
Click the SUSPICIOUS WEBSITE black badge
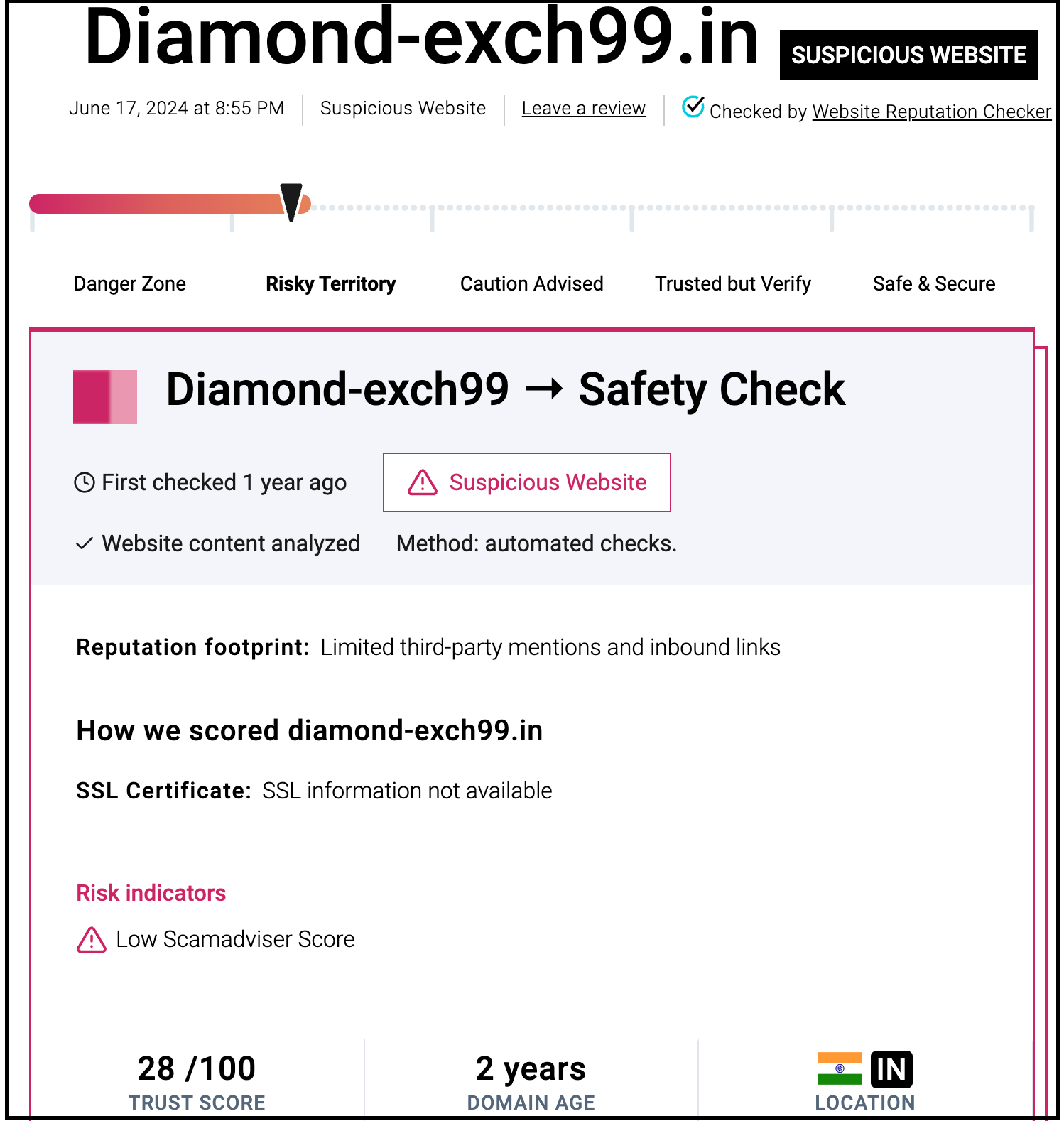pyautogui.click(x=908, y=55)
